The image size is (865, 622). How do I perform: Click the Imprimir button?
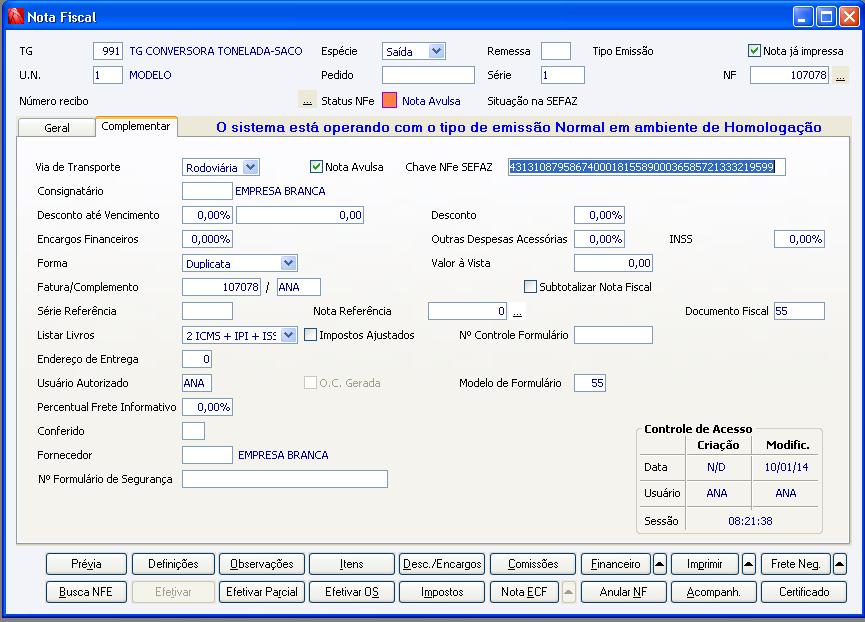pyautogui.click(x=704, y=564)
